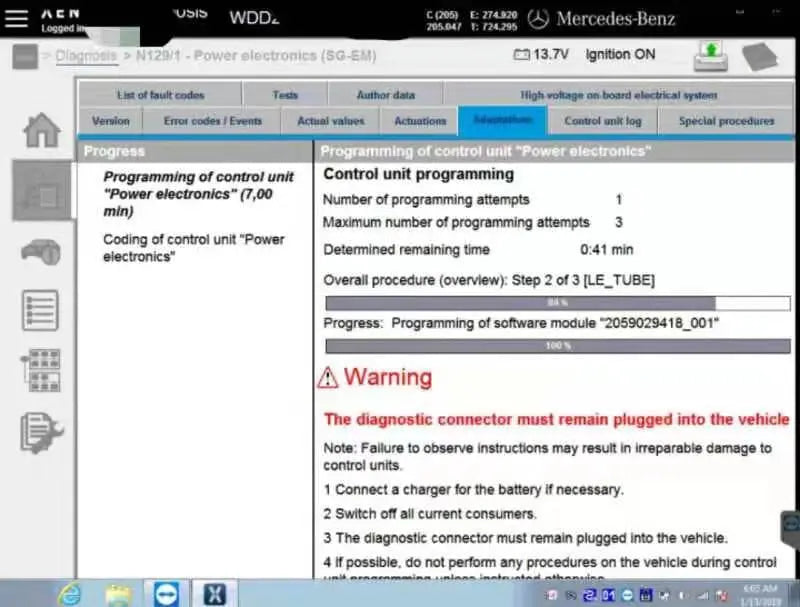This screenshot has width=800, height=607.
Task: Open the Actual values tab
Action: pyautogui.click(x=331, y=121)
